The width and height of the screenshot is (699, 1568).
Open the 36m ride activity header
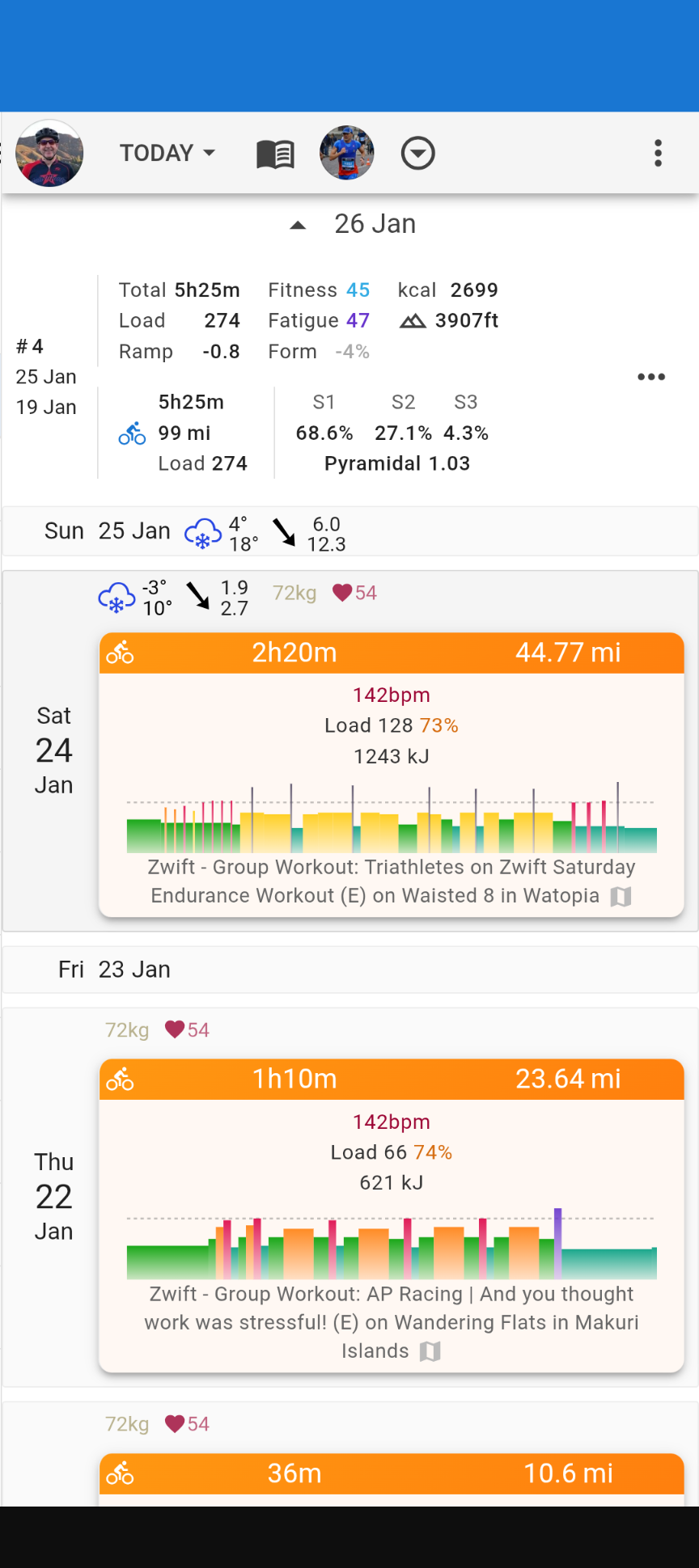(392, 1473)
